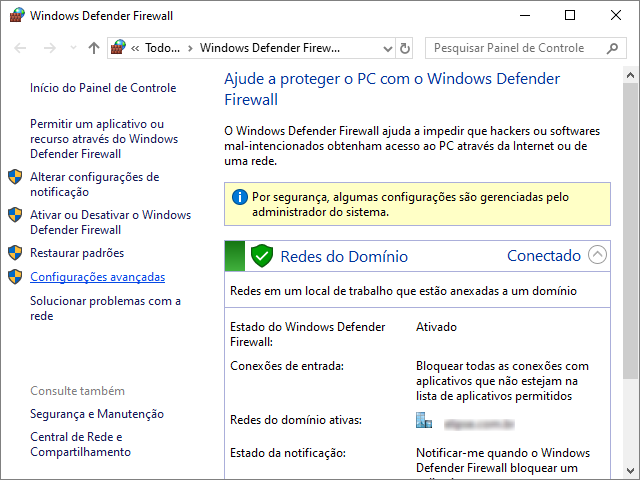Viewport: 640px width, 480px height.
Task: Click the up-level arrow icon
Action: pyautogui.click(x=94, y=48)
